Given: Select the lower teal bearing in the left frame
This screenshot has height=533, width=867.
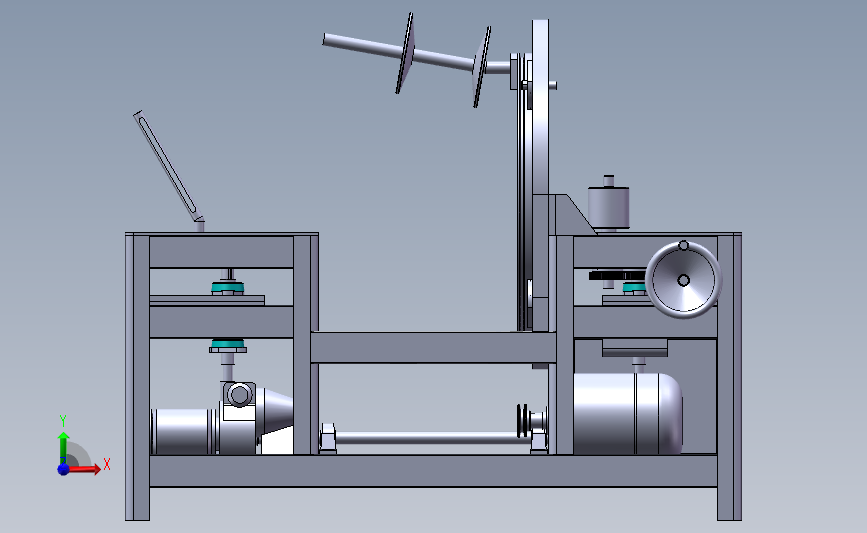Looking at the screenshot, I should pos(228,345).
